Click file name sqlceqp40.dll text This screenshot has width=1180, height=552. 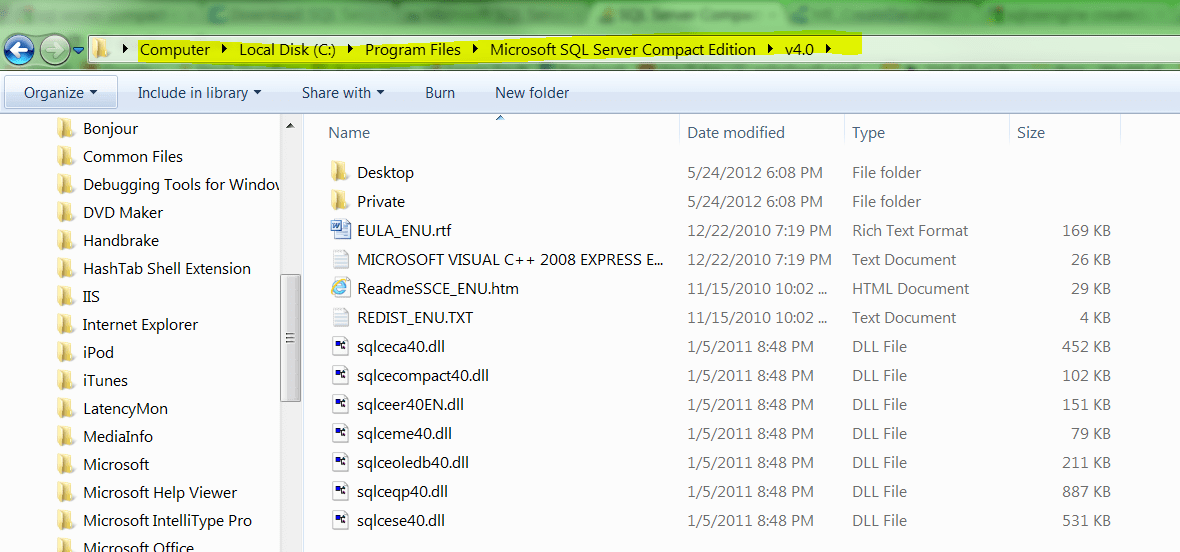pos(403,491)
